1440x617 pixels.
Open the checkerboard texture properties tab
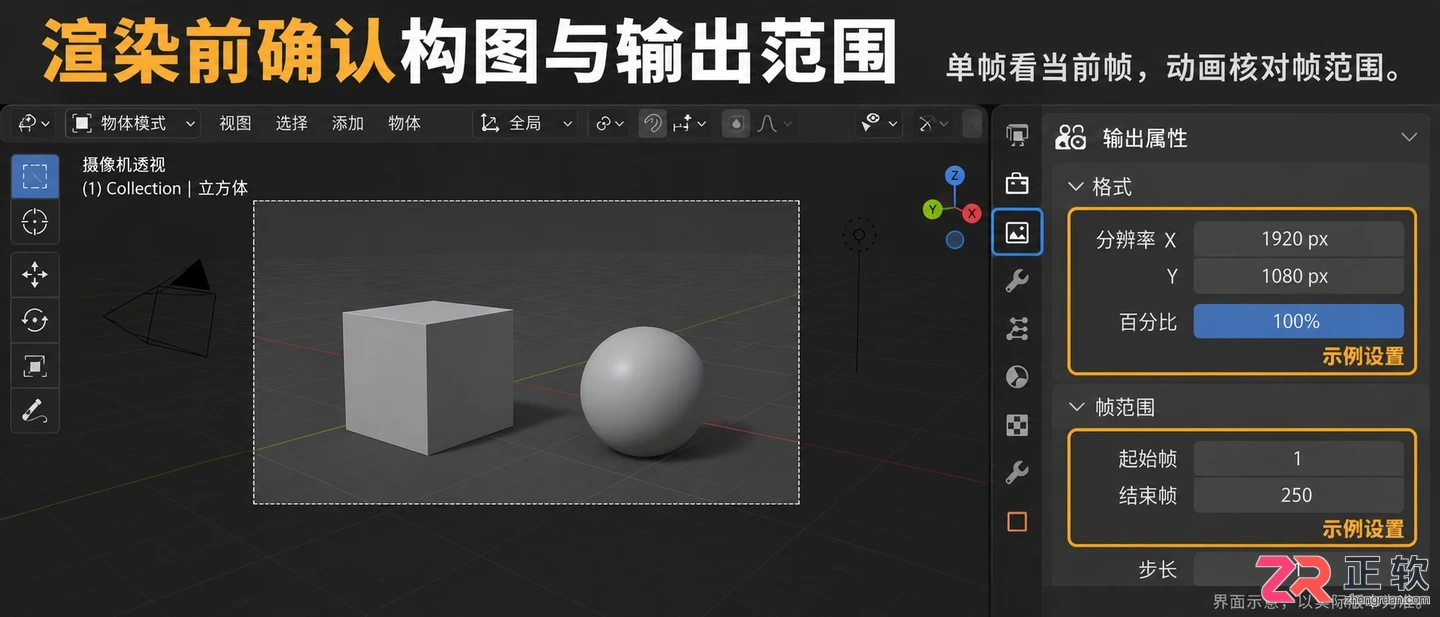pyautogui.click(x=1017, y=425)
